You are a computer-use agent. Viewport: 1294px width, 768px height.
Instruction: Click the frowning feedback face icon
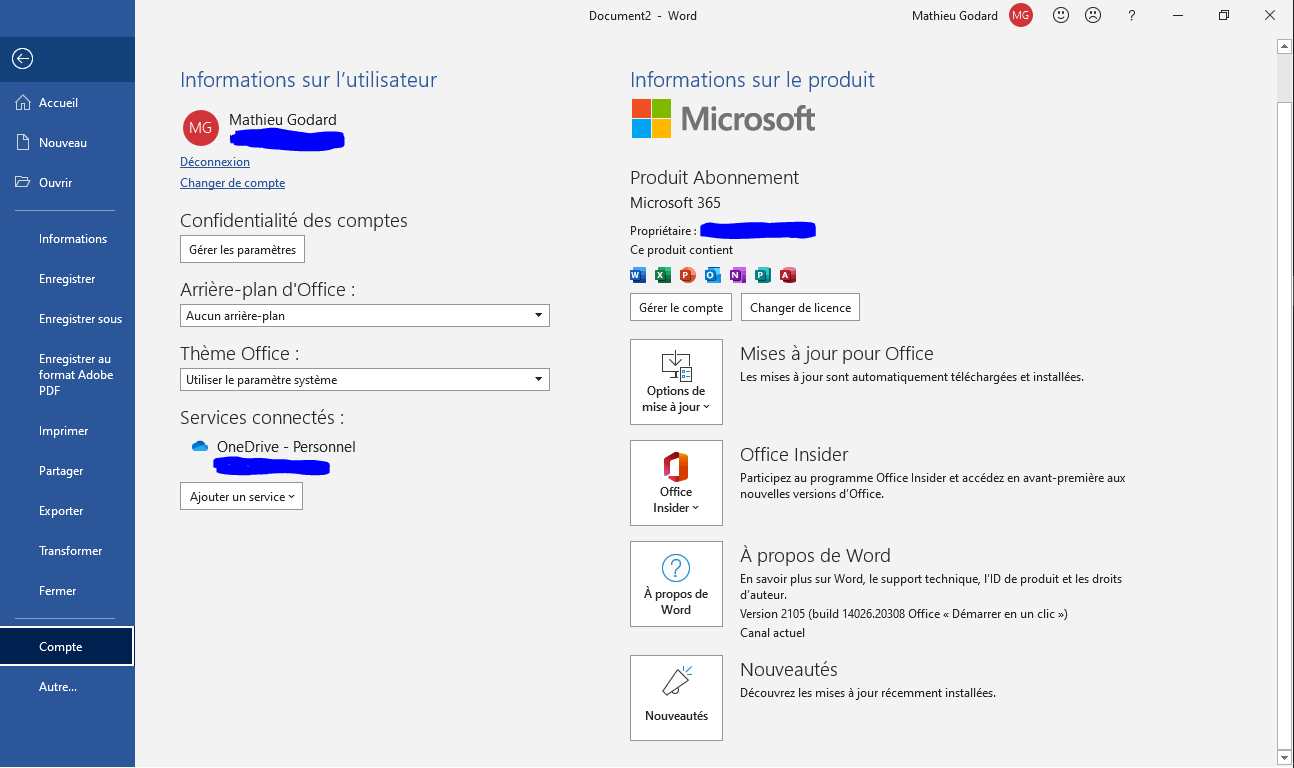1093,15
